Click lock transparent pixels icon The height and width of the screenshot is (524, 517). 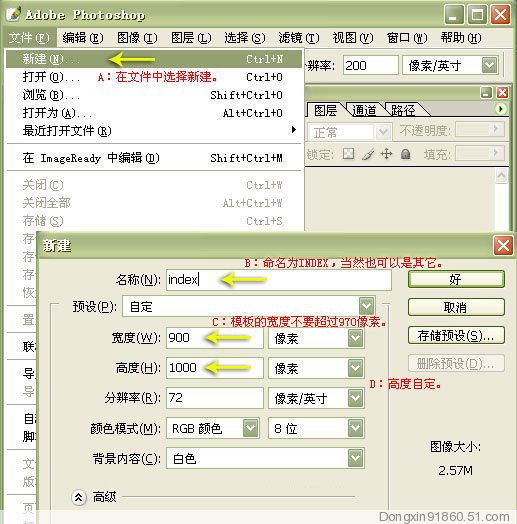349,154
